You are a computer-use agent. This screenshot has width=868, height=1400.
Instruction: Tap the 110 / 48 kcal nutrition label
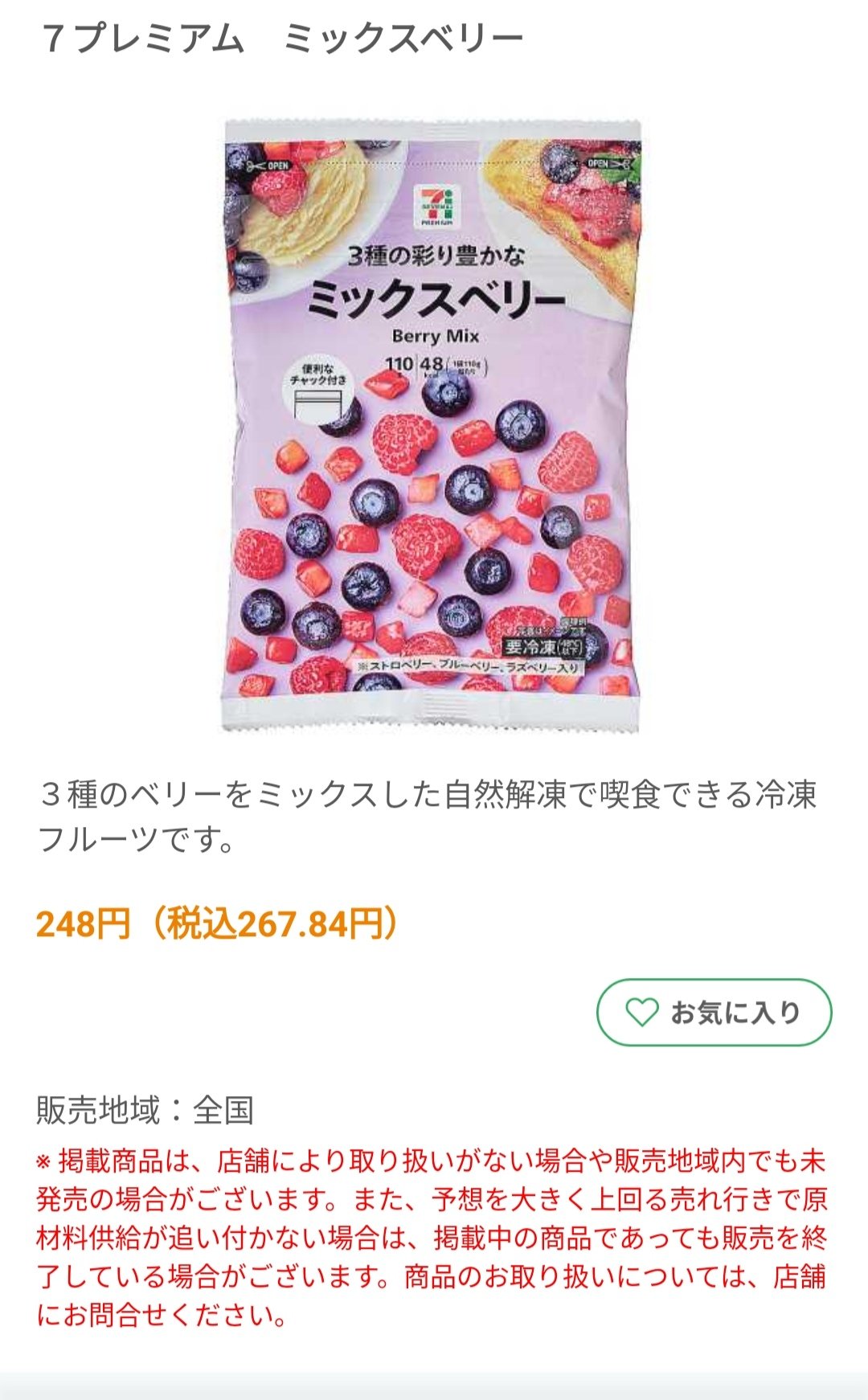(434, 366)
